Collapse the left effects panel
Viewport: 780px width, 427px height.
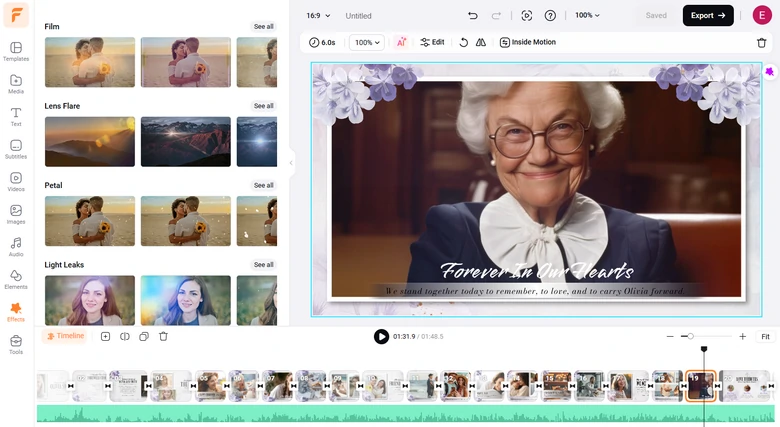tap(291, 163)
